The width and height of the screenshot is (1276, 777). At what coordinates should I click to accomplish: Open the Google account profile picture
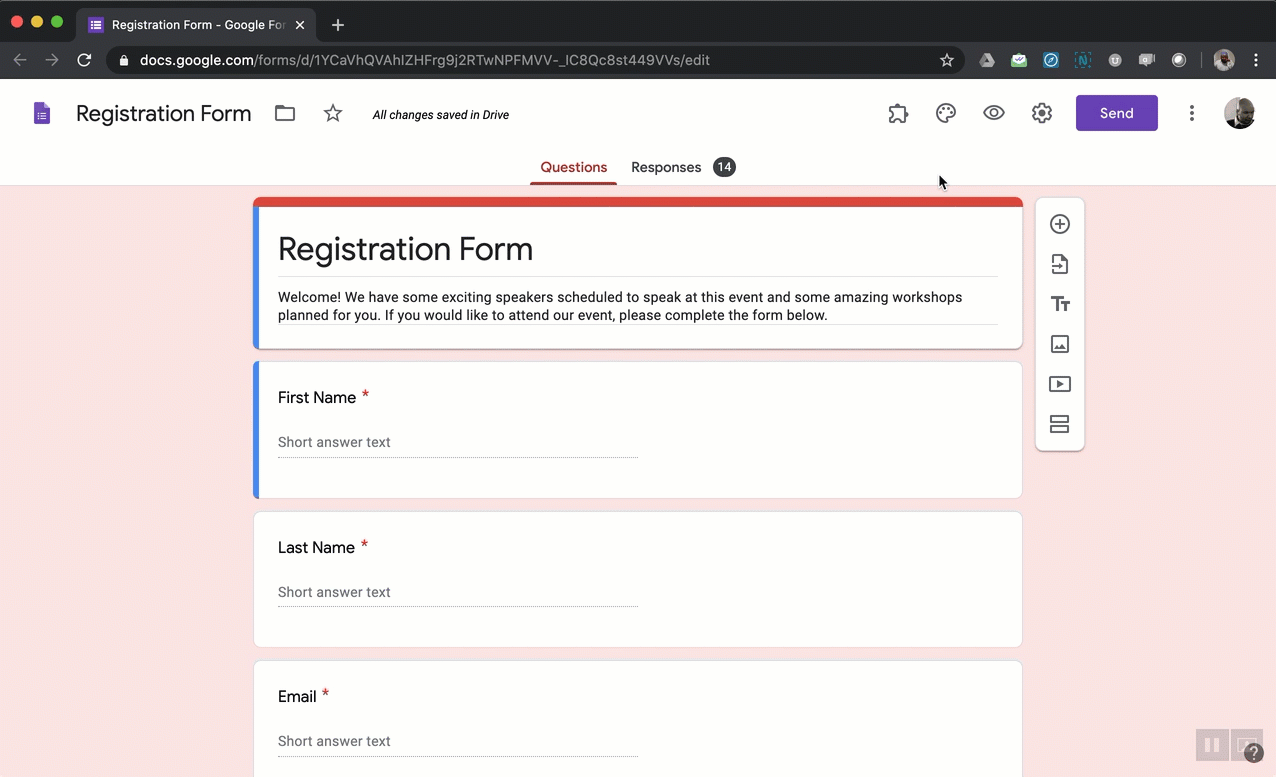[x=1239, y=113]
